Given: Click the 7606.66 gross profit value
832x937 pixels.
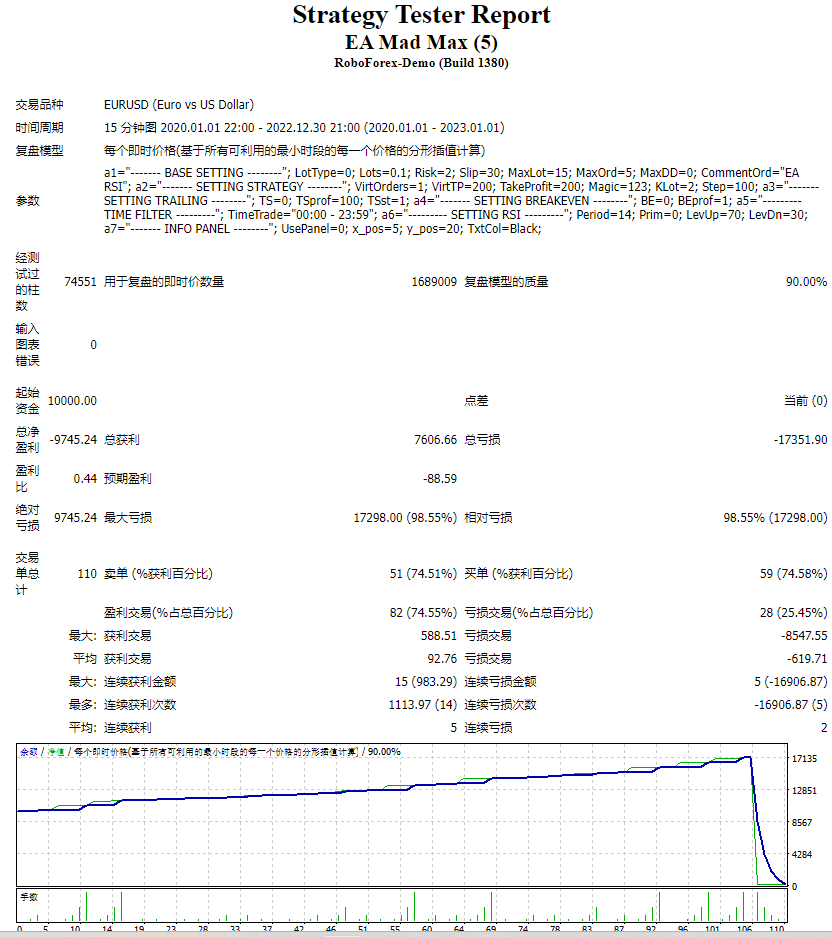Looking at the screenshot, I should point(435,439).
